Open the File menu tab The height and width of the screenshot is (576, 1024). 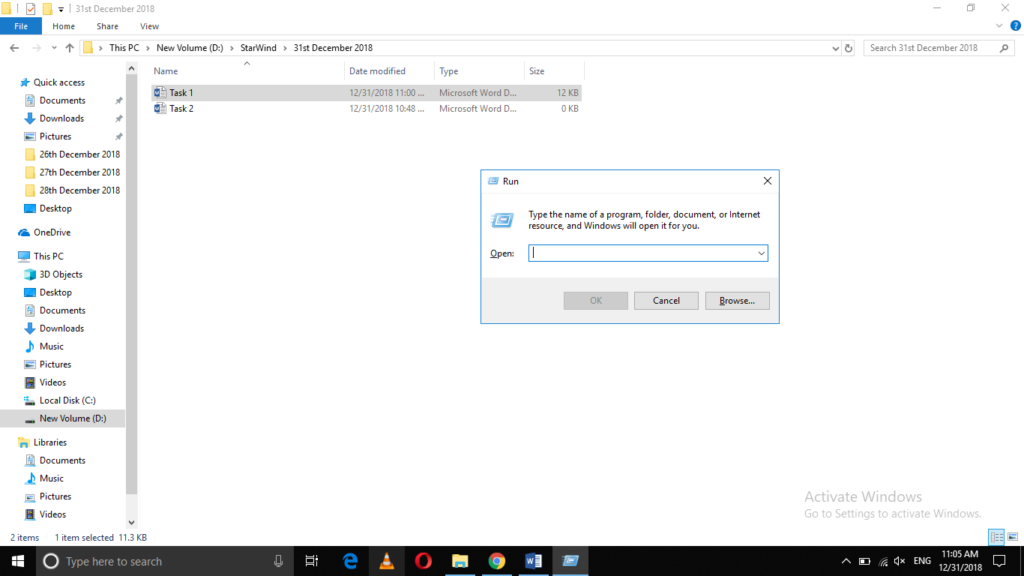point(21,26)
